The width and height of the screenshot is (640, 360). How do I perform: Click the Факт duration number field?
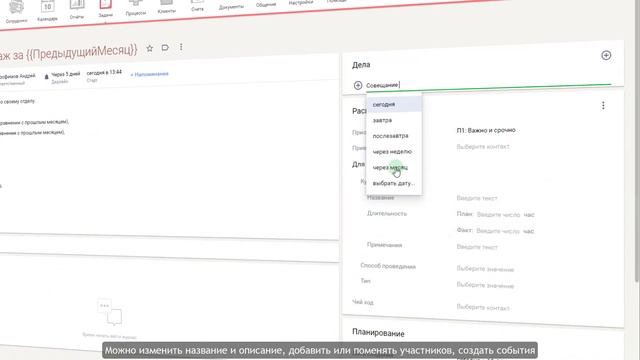pyautogui.click(x=498, y=231)
